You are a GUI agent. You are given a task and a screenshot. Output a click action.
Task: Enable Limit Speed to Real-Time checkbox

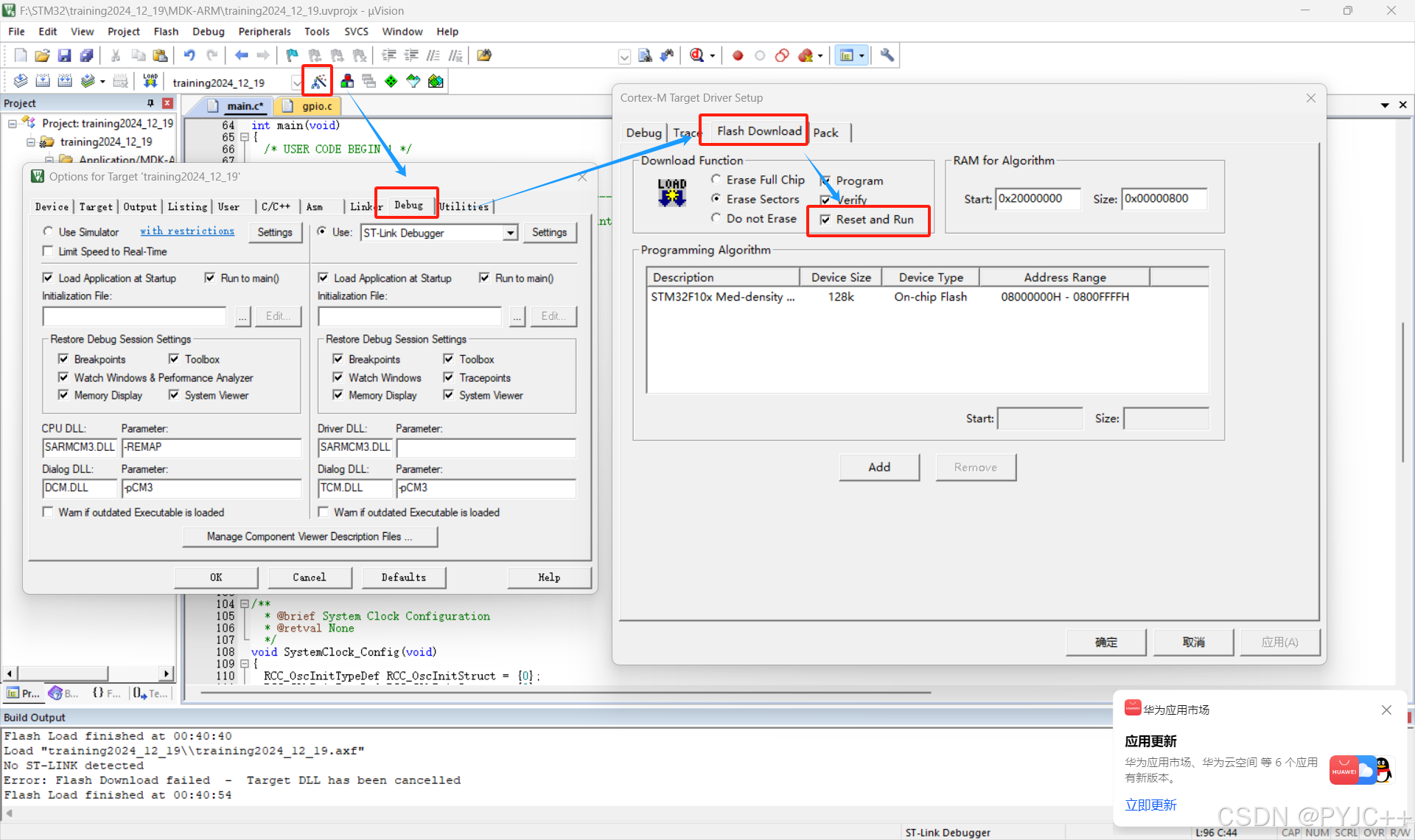pos(48,251)
